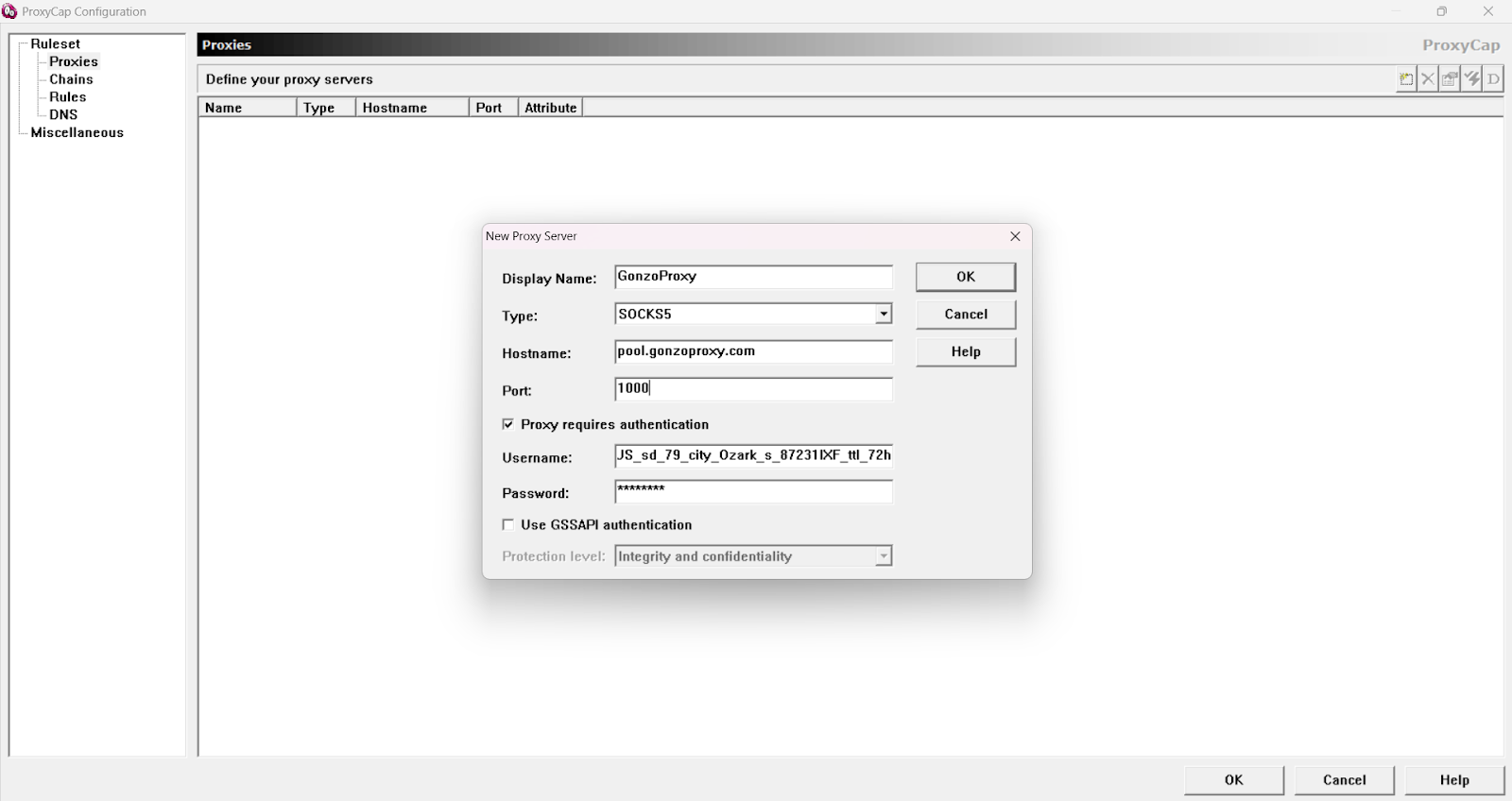The width and height of the screenshot is (1512, 801).
Task: Click the Port input field
Action: [x=753, y=388]
